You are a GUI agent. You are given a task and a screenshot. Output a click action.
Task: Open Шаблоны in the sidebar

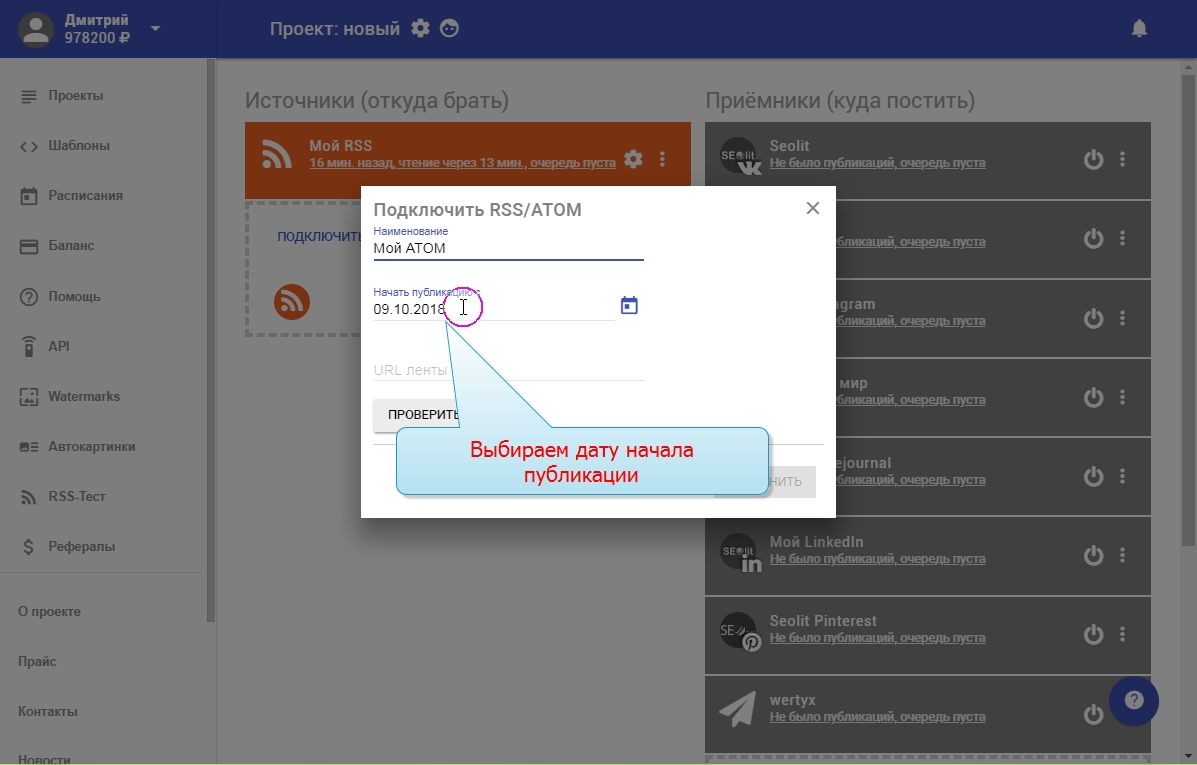[78, 146]
